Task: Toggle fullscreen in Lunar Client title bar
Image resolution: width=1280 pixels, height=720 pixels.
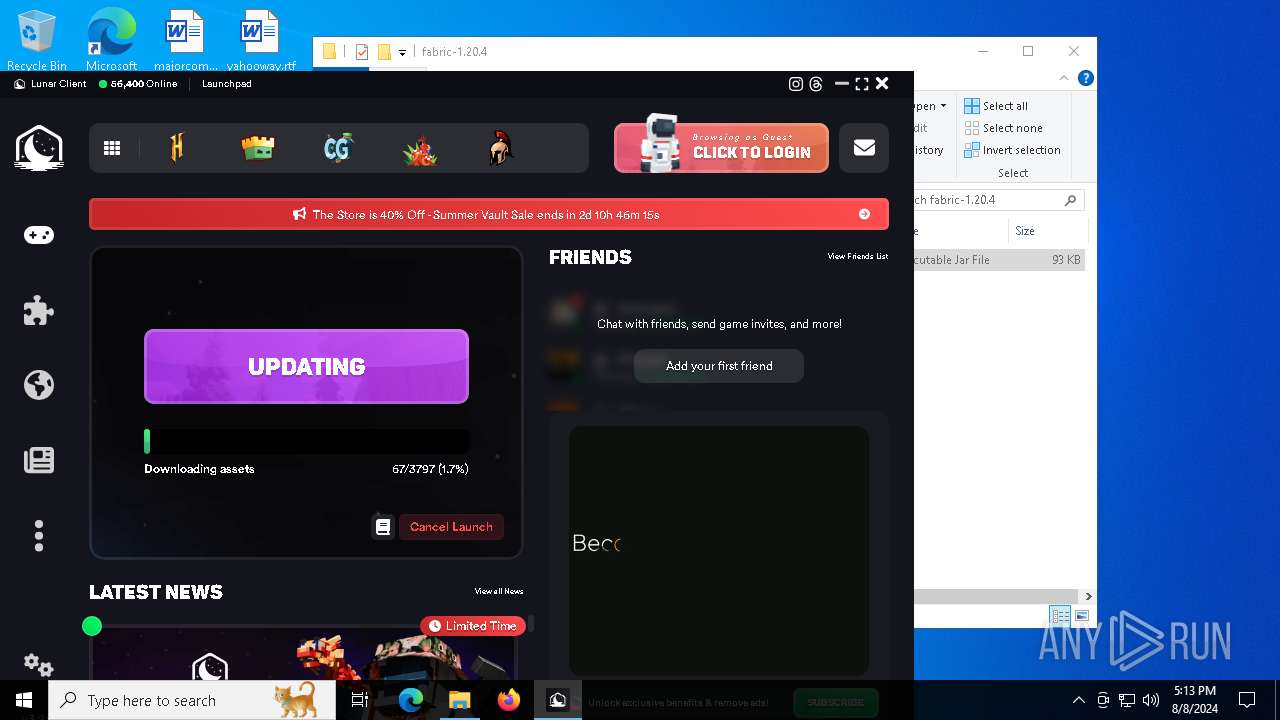Action: click(862, 84)
